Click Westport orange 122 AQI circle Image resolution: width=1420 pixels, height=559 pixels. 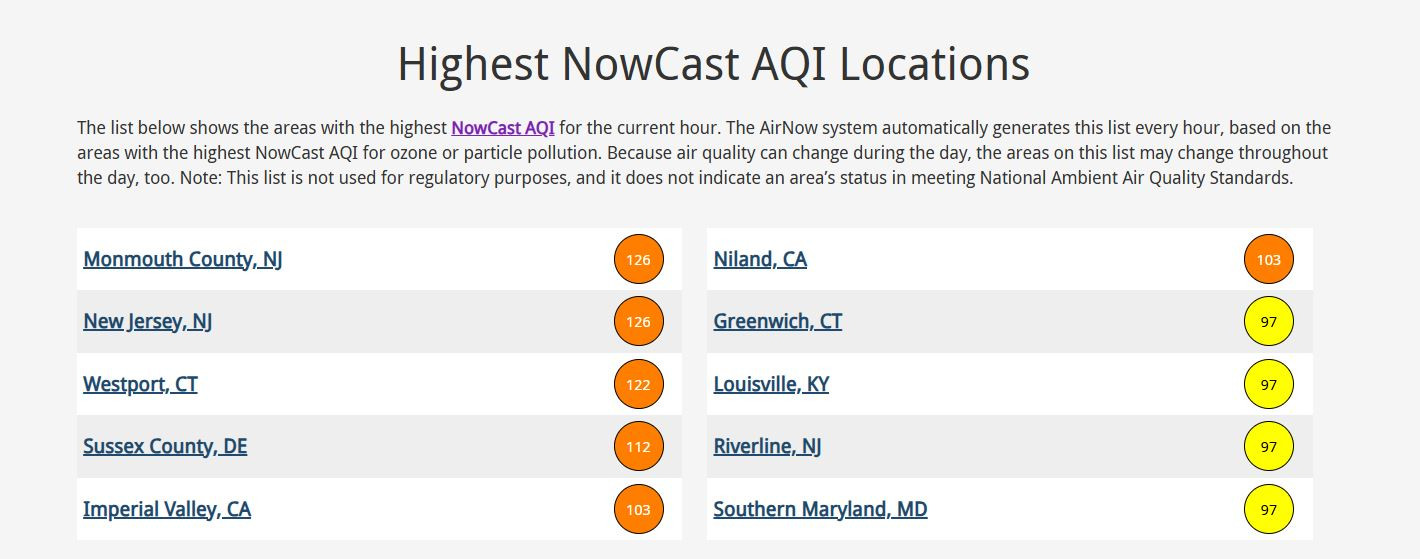click(x=638, y=385)
